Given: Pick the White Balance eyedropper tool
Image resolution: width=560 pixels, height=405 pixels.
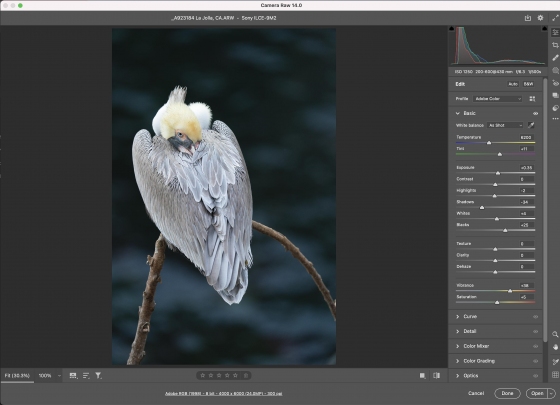Looking at the screenshot, I should tap(531, 125).
